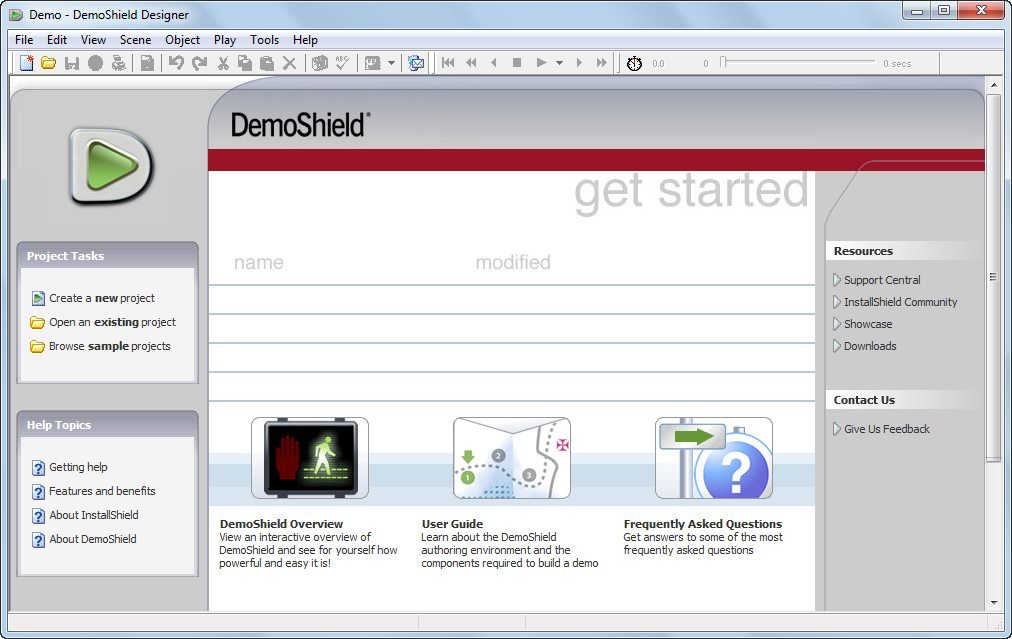Click the scrollbar down arrow
This screenshot has height=639, width=1012.
pyautogui.click(x=993, y=603)
